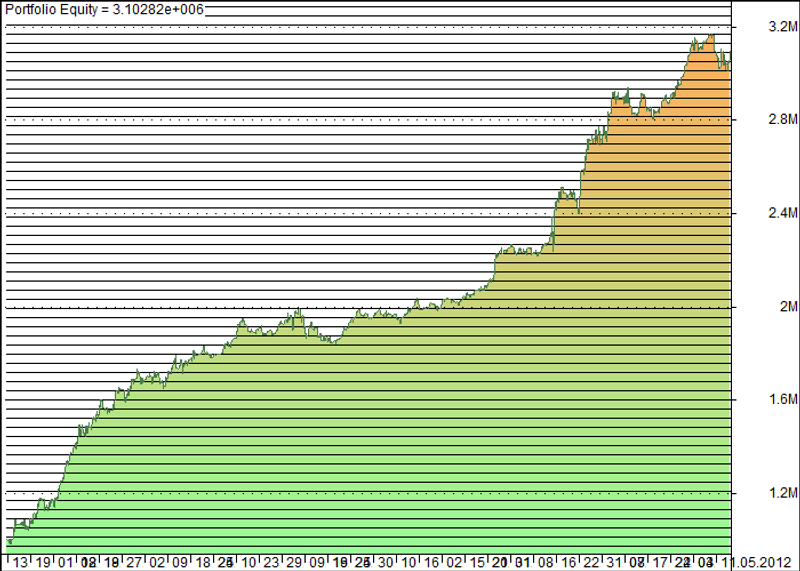This screenshot has height=571, width=800.
Task: Click the 'Portfolio Equity = 3.10282e+006' title text
Action: 104,9
